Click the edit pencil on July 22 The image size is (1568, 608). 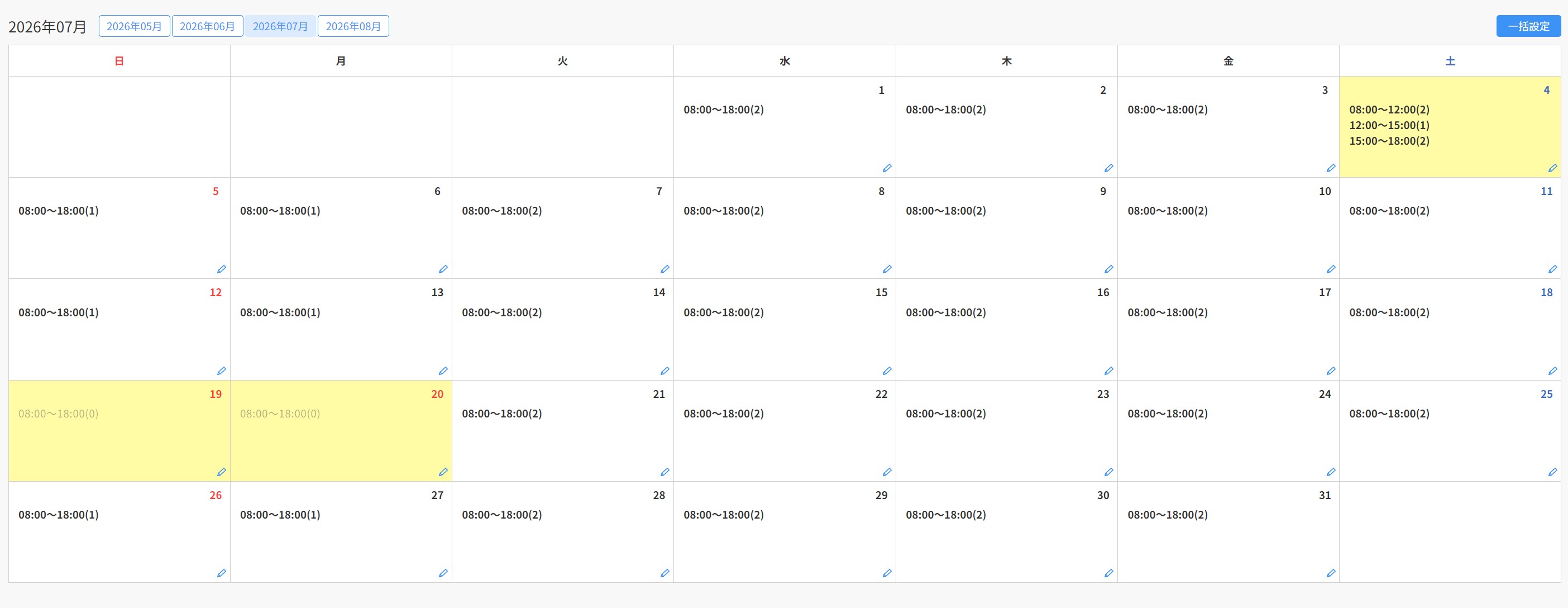[887, 472]
